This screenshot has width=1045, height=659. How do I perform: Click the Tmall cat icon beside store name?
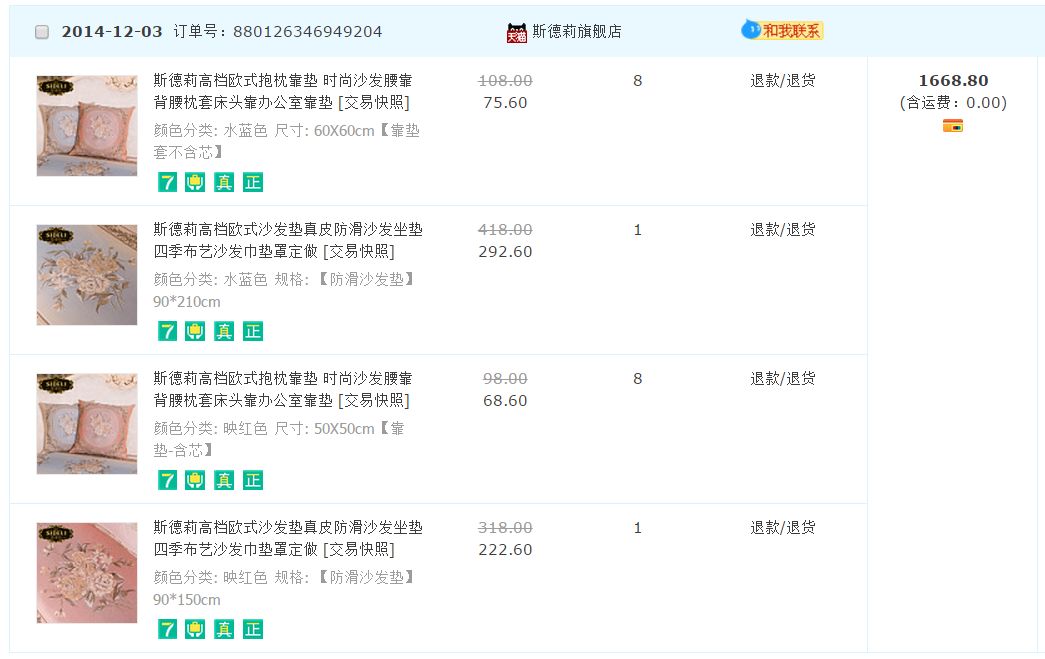click(x=516, y=33)
